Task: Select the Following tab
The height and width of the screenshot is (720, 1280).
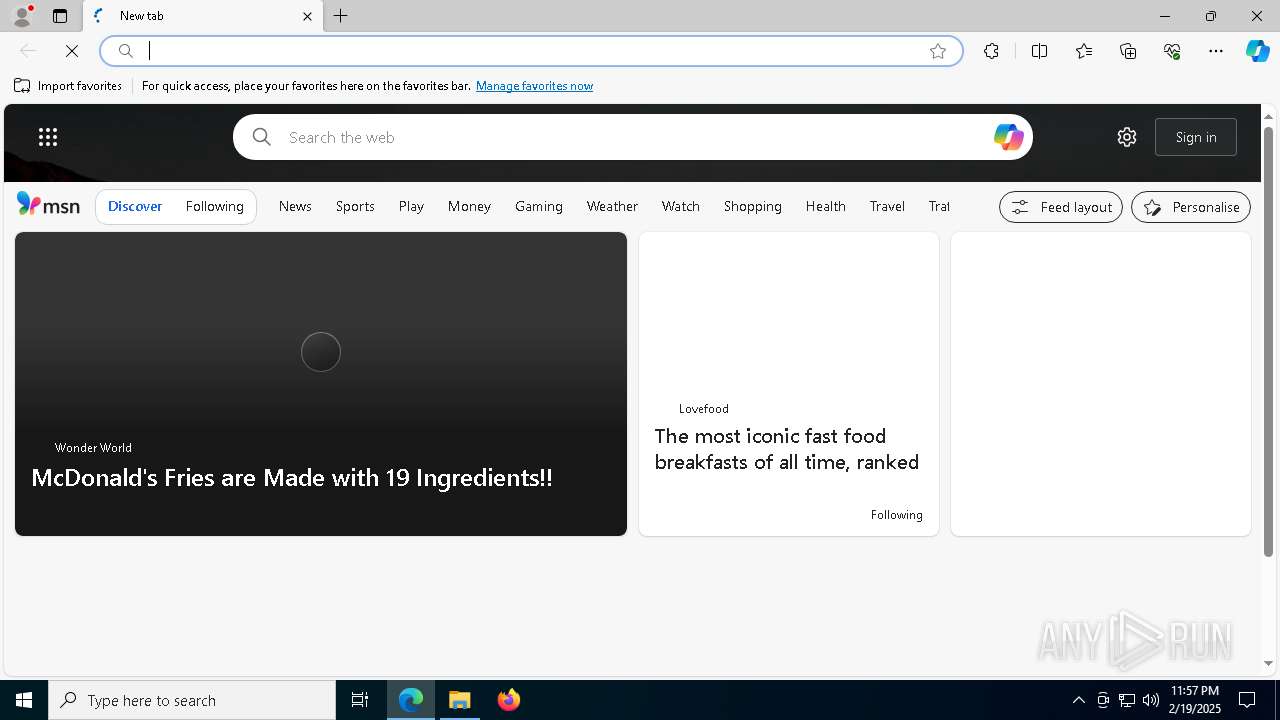Action: (x=214, y=206)
